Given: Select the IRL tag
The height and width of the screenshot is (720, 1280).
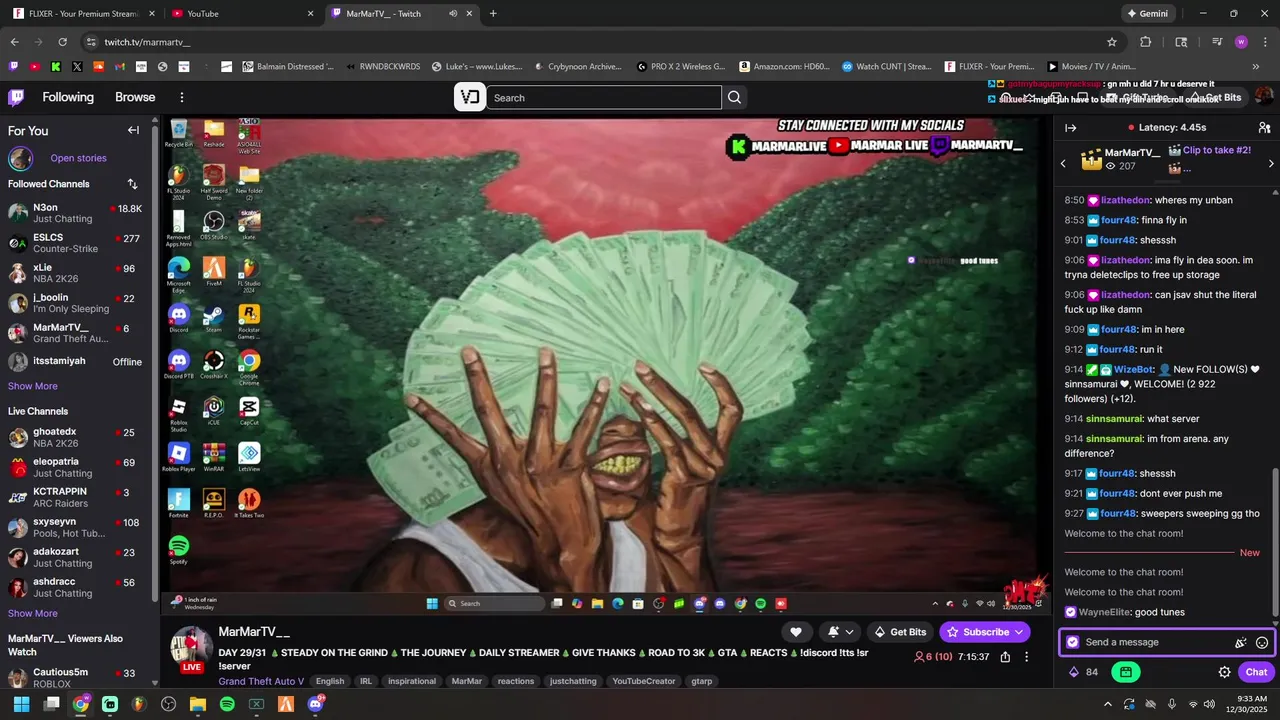Looking at the screenshot, I should point(366,681).
